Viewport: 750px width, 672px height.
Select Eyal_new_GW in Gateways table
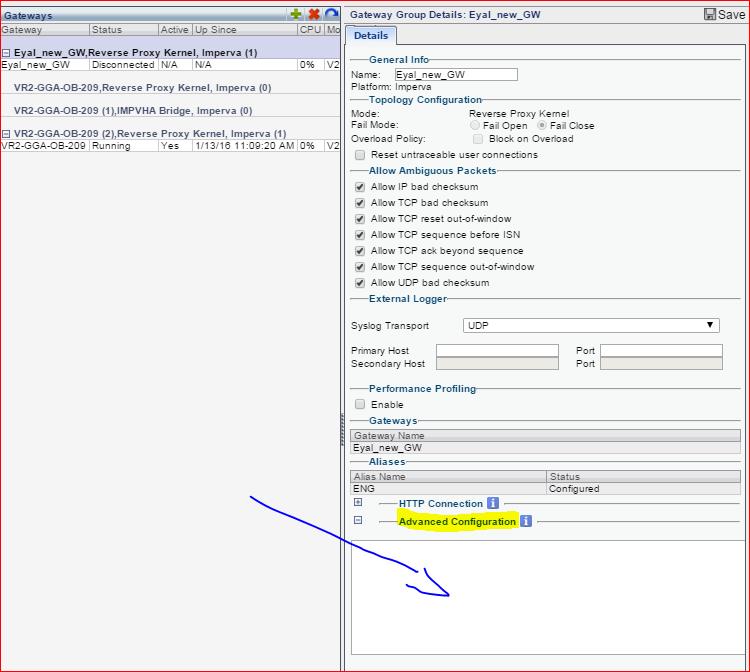545,448
